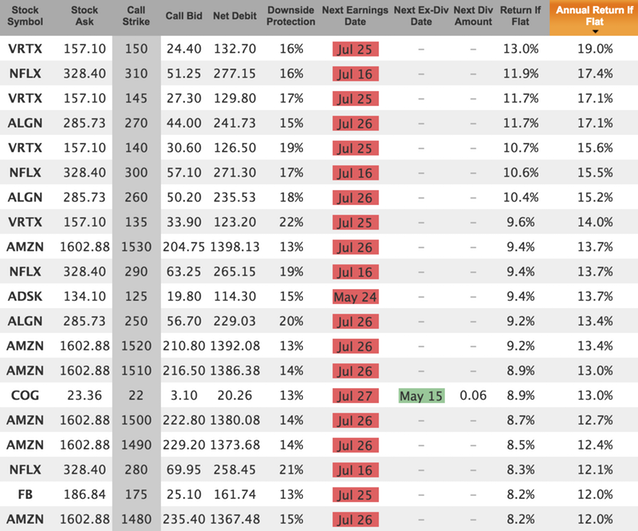Select ALGN symbol in the 250 strike row
The image size is (638, 531).
click(x=25, y=321)
